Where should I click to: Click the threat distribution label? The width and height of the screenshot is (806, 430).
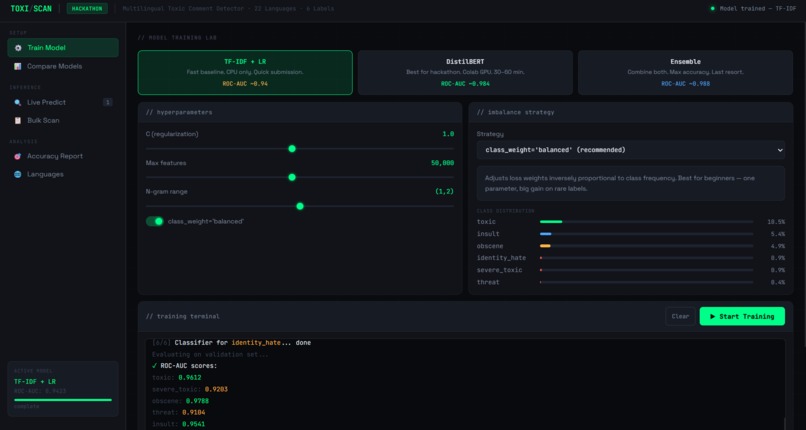[488, 282]
